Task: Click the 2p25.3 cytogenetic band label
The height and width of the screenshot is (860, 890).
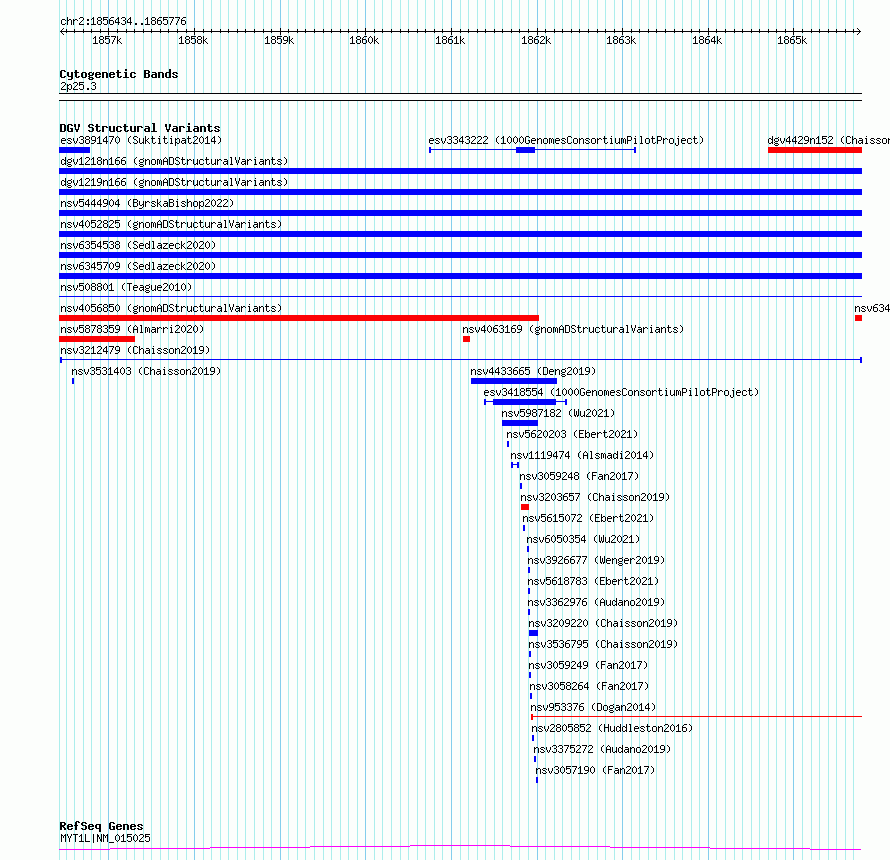Action: 78,86
